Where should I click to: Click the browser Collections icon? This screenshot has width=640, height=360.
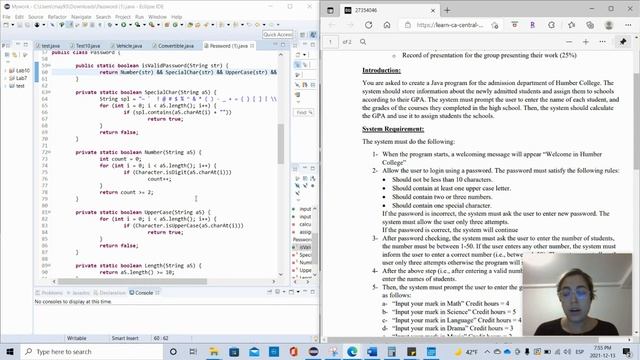coord(590,25)
